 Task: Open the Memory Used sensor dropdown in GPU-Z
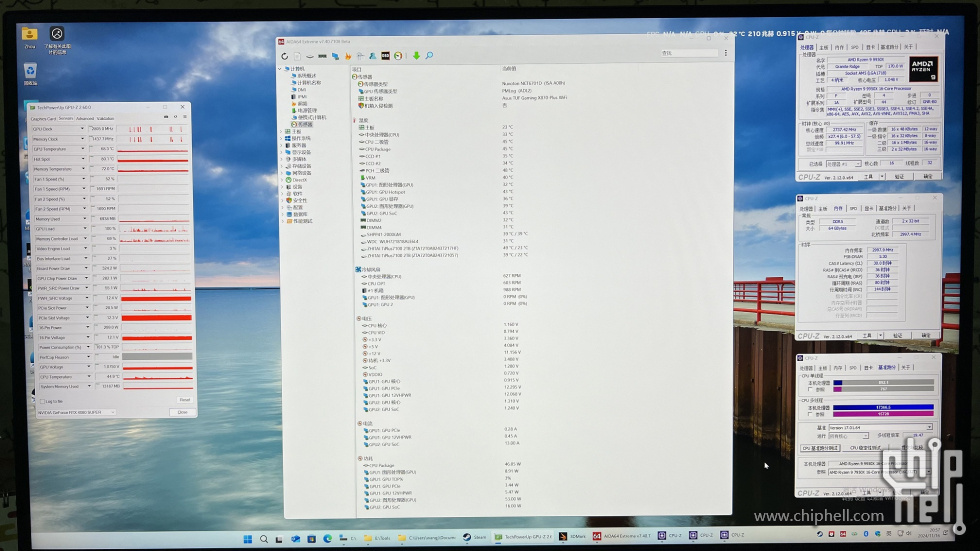(x=85, y=219)
